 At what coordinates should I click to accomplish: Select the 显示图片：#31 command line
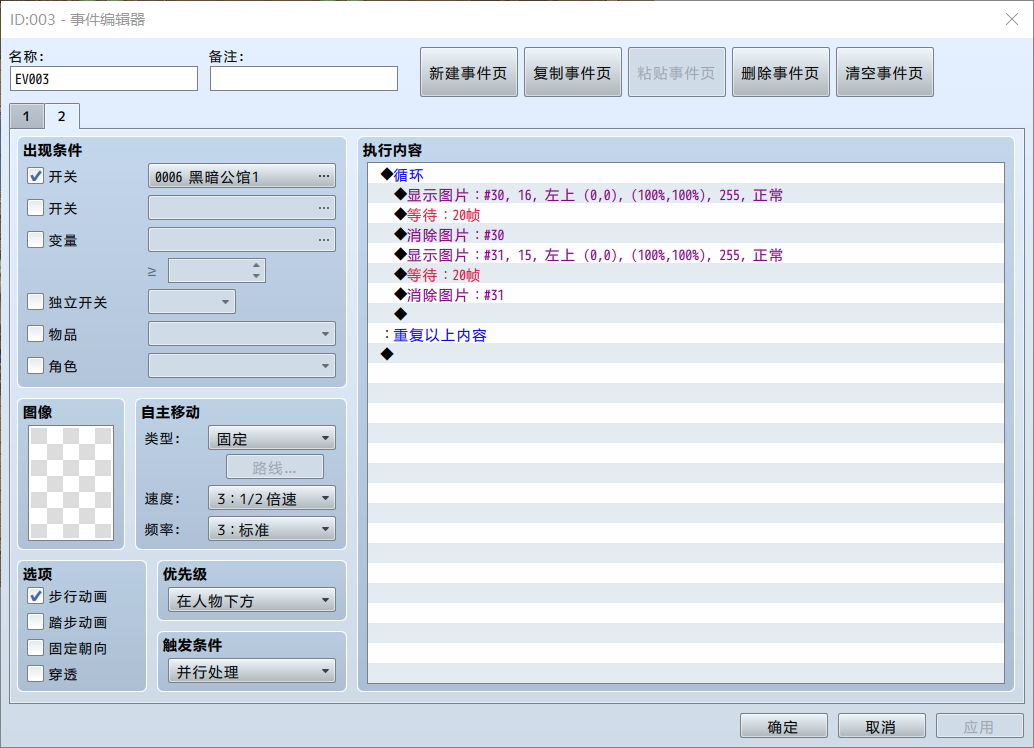(686, 255)
